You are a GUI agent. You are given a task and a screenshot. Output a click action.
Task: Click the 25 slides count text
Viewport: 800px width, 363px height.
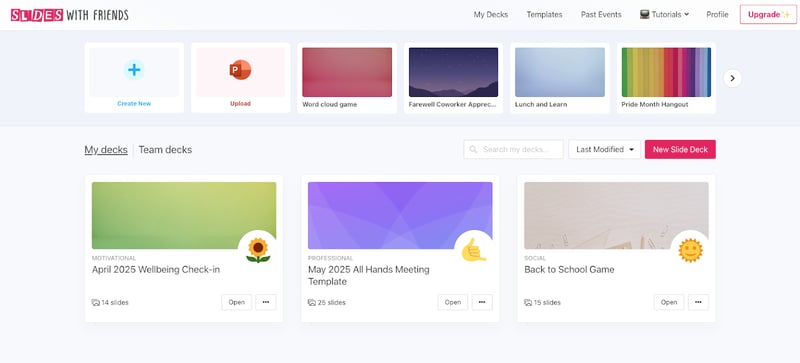332,303
